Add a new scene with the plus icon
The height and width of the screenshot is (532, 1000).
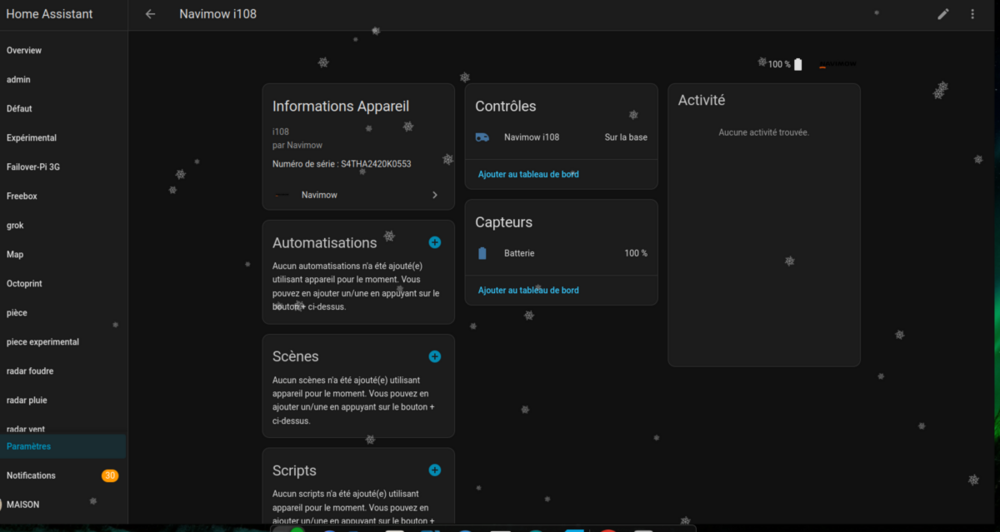point(434,357)
